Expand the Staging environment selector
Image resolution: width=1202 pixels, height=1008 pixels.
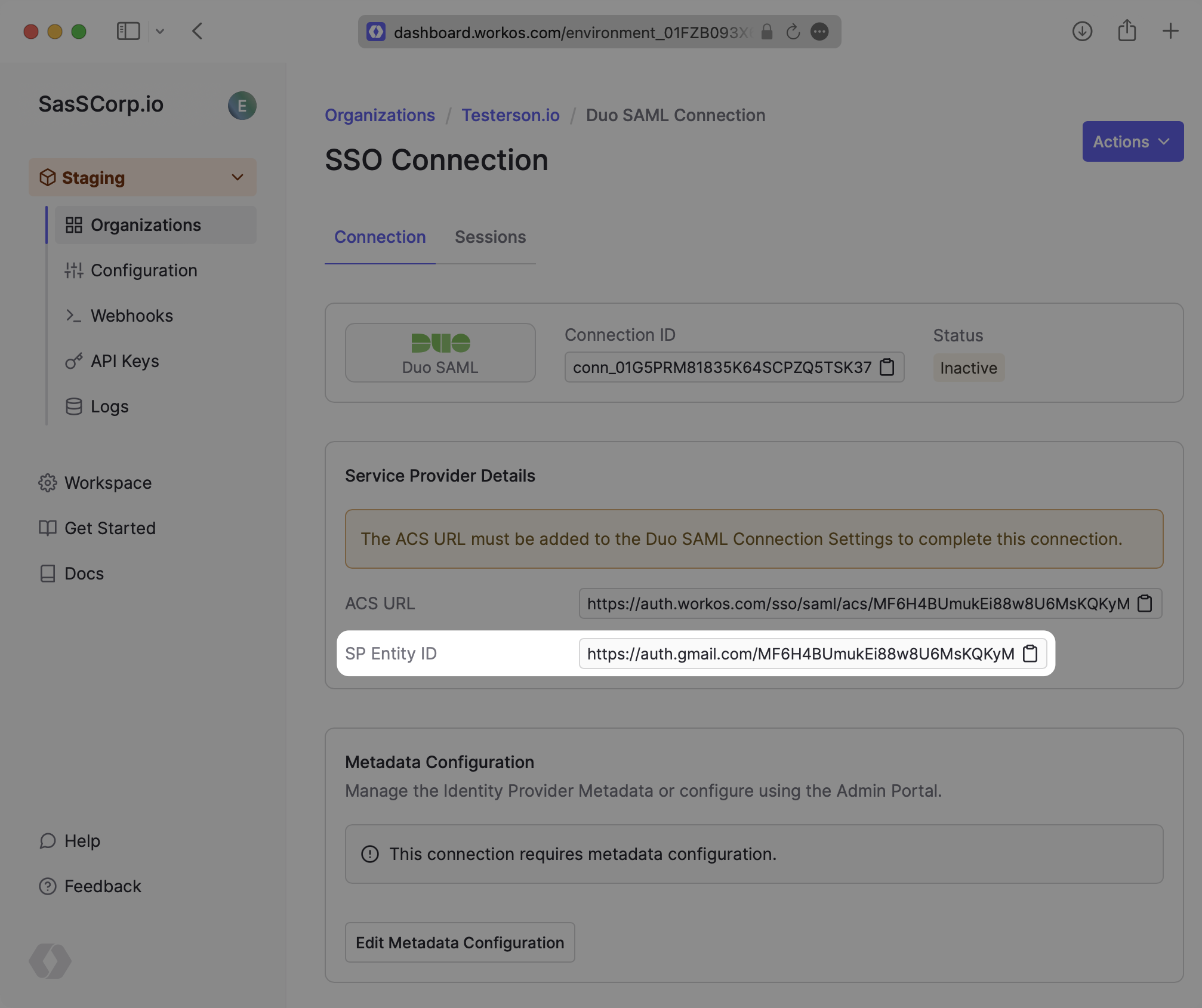(143, 177)
